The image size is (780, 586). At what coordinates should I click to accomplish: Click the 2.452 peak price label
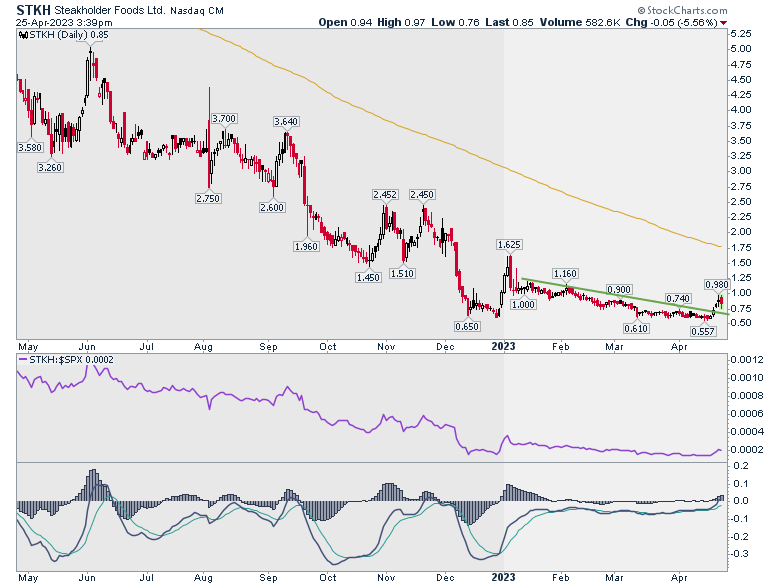[385, 195]
